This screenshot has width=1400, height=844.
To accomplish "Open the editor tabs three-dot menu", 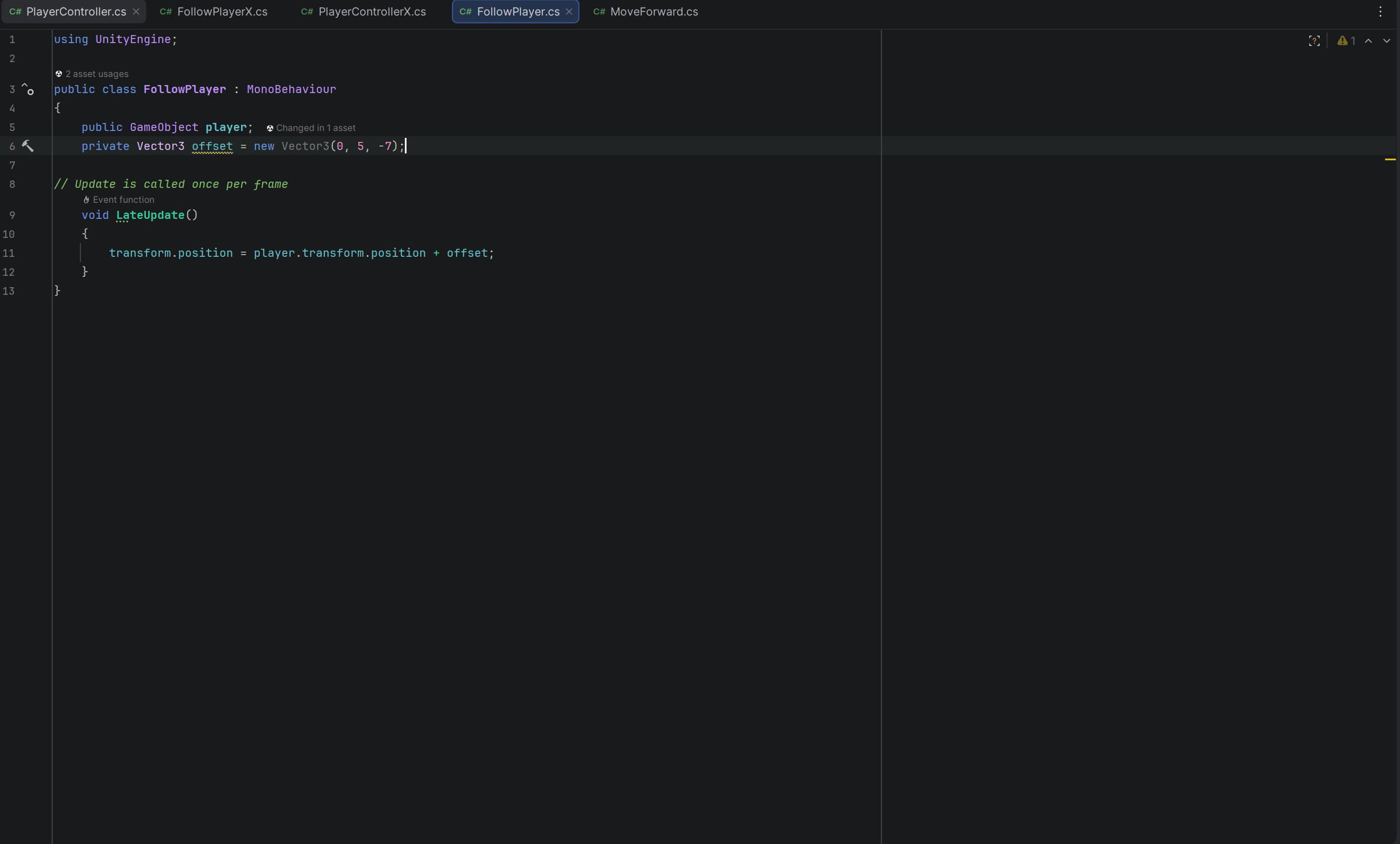I will tap(1380, 11).
